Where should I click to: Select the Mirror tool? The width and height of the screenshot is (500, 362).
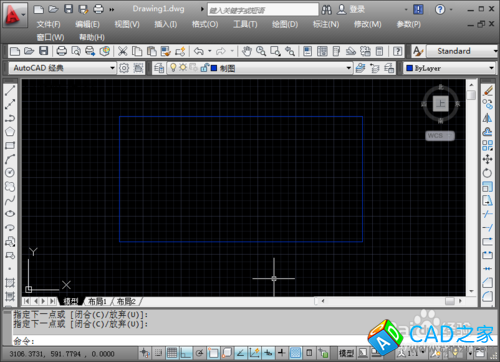[487, 118]
